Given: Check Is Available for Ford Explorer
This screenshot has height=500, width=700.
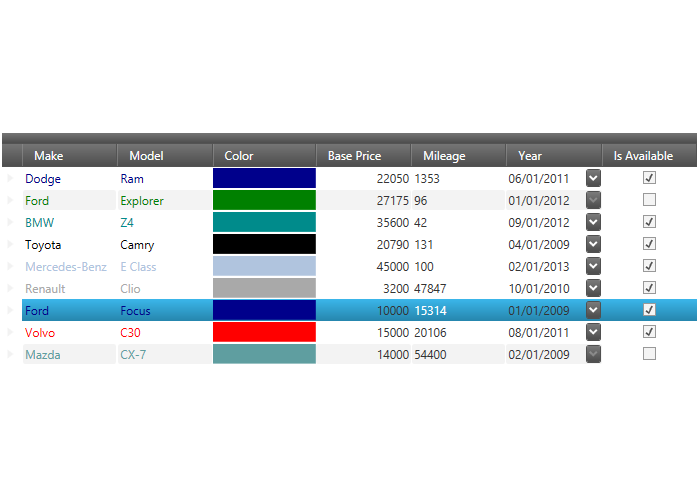Looking at the screenshot, I should pos(649,200).
